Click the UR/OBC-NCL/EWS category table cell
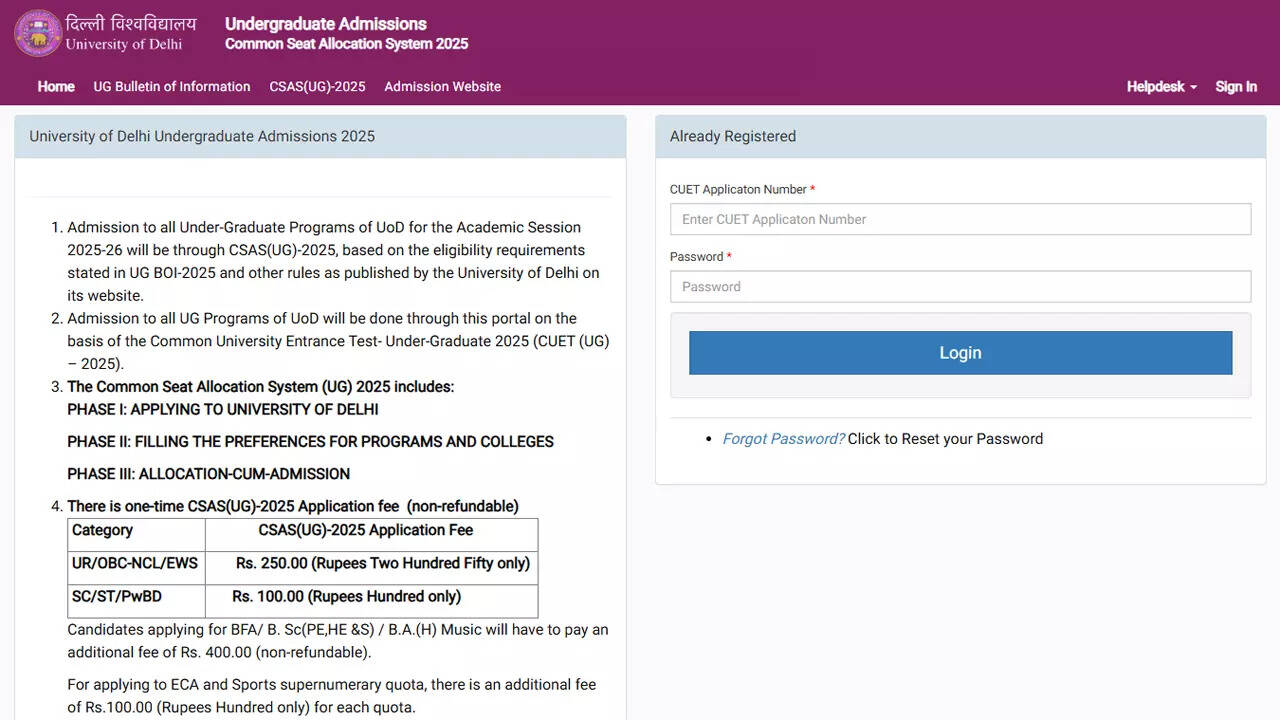 (x=135, y=564)
